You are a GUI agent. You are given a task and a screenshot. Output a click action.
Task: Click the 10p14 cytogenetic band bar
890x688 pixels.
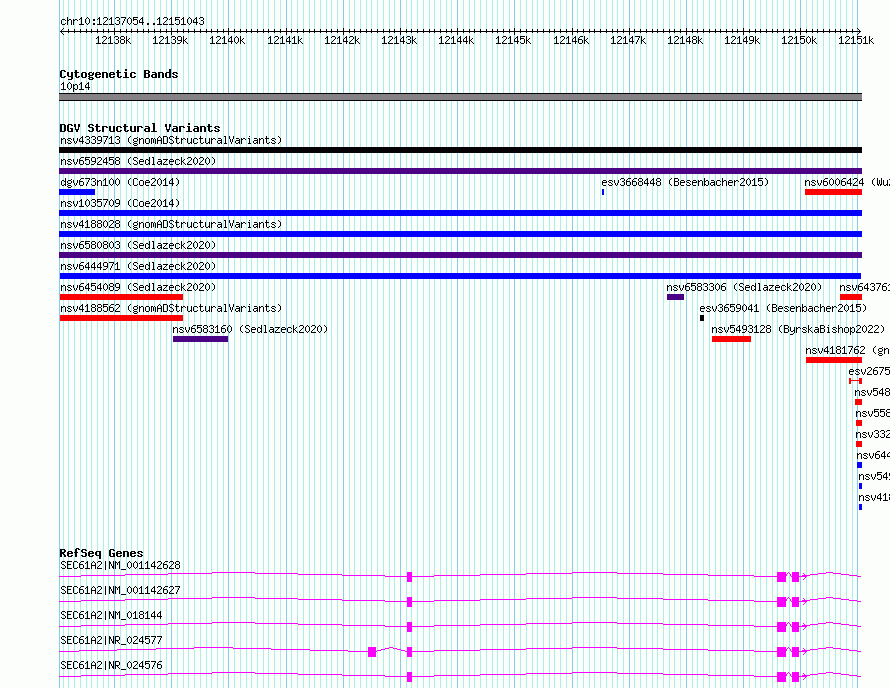click(460, 97)
